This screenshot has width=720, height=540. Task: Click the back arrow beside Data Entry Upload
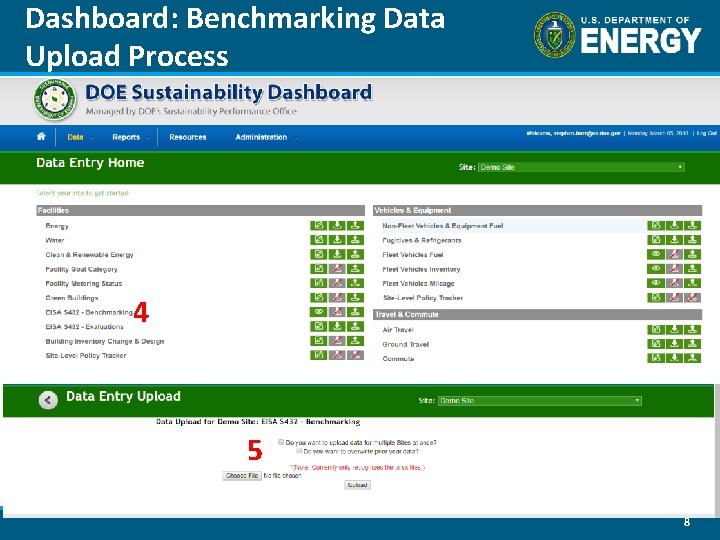coord(48,400)
